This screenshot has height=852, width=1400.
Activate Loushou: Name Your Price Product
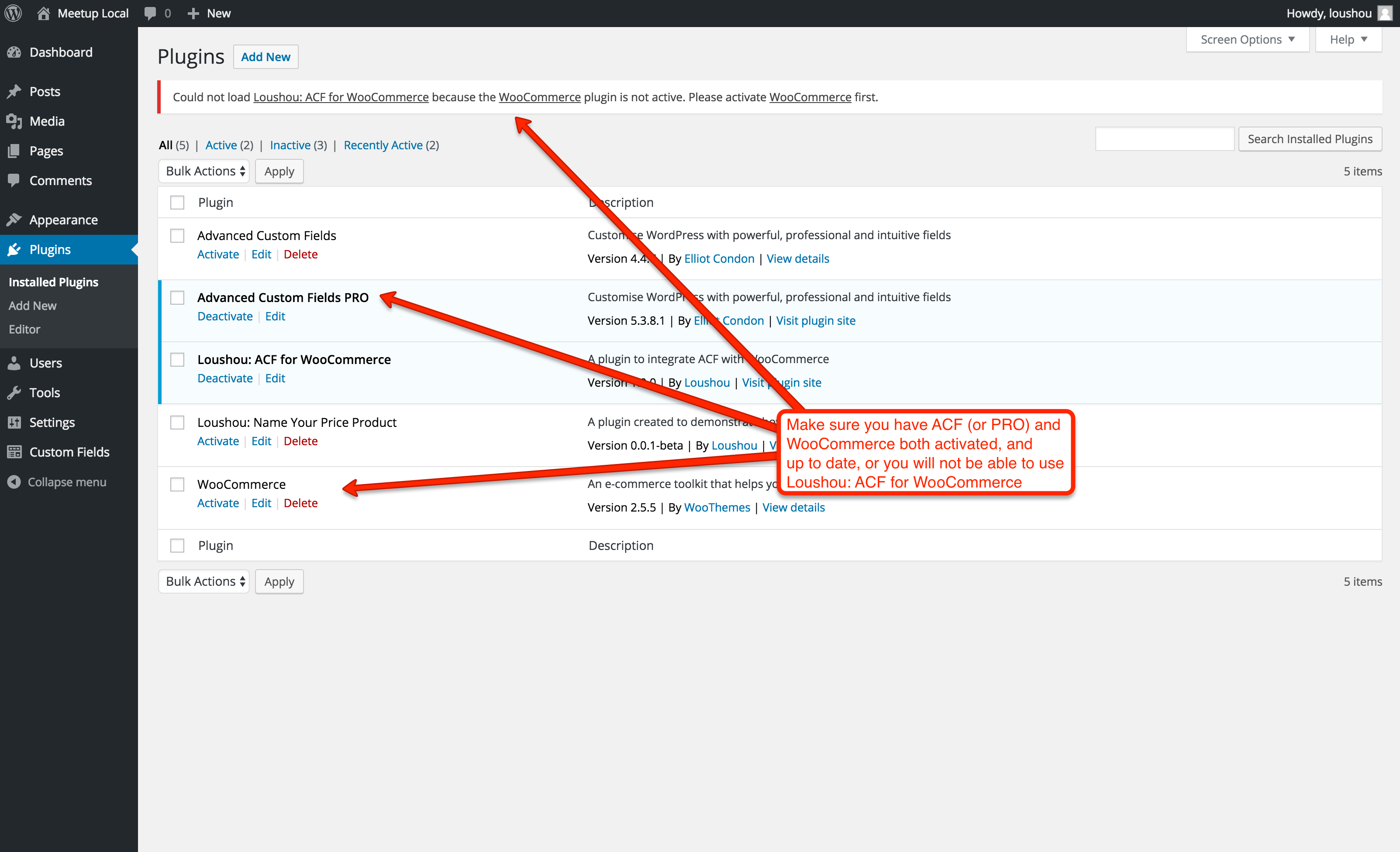(217, 441)
